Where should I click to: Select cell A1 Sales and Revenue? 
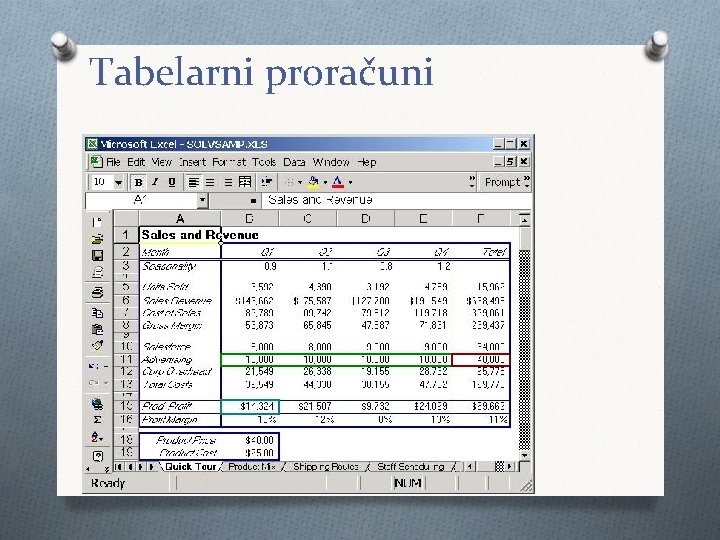click(180, 235)
